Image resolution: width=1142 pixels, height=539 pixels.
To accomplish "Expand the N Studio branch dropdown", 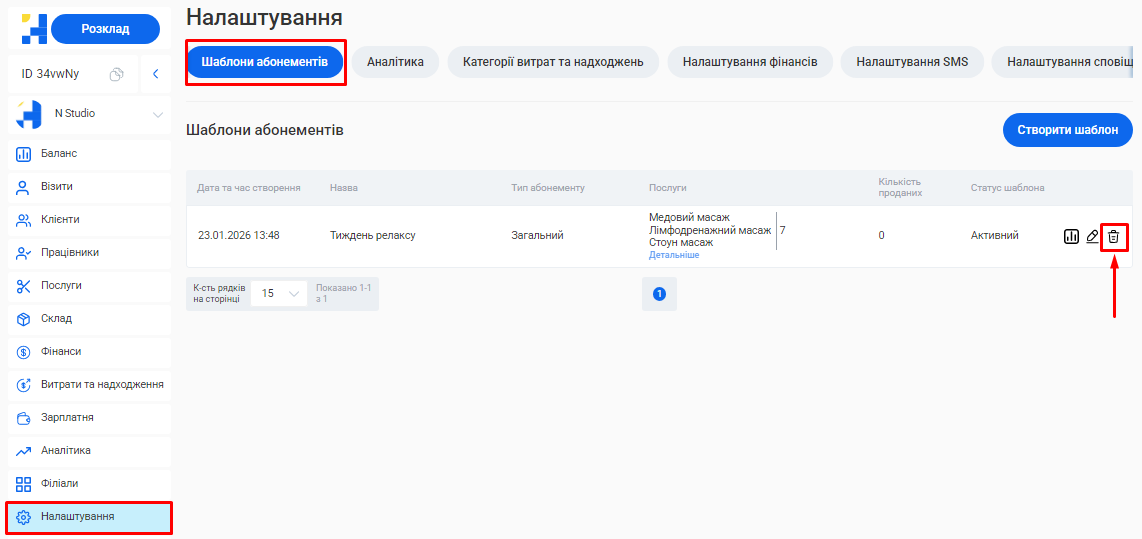I will 158,114.
